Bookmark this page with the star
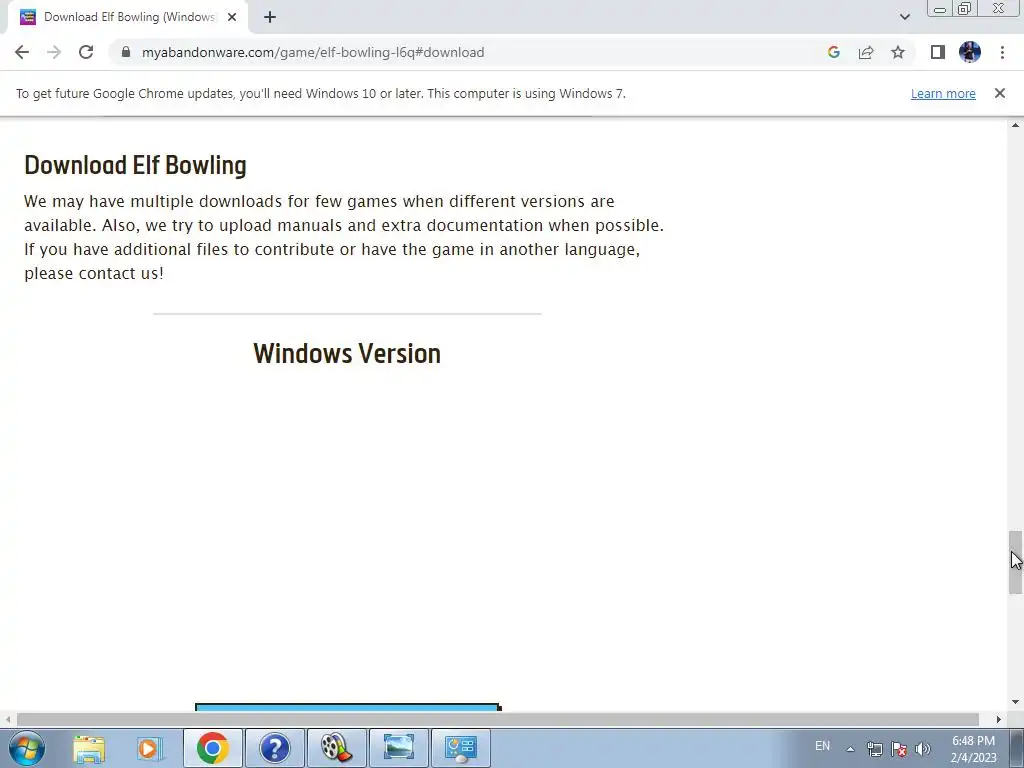 pyautogui.click(x=898, y=52)
